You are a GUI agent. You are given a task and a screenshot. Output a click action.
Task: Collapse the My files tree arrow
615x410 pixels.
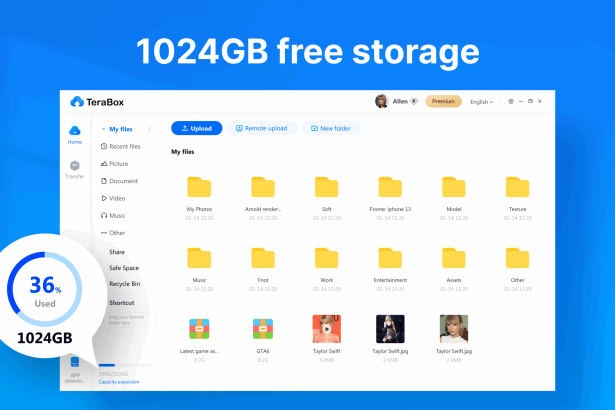pyautogui.click(x=103, y=129)
